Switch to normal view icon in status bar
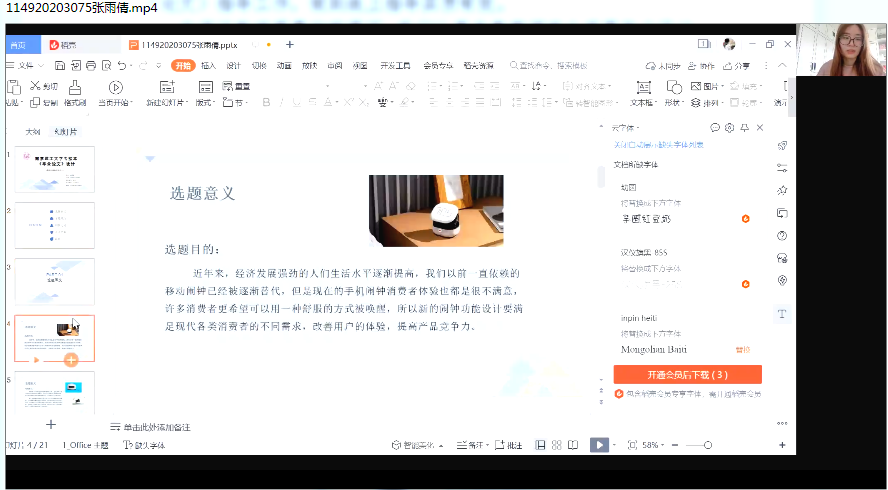The width and height of the screenshot is (888, 490). (x=540, y=444)
